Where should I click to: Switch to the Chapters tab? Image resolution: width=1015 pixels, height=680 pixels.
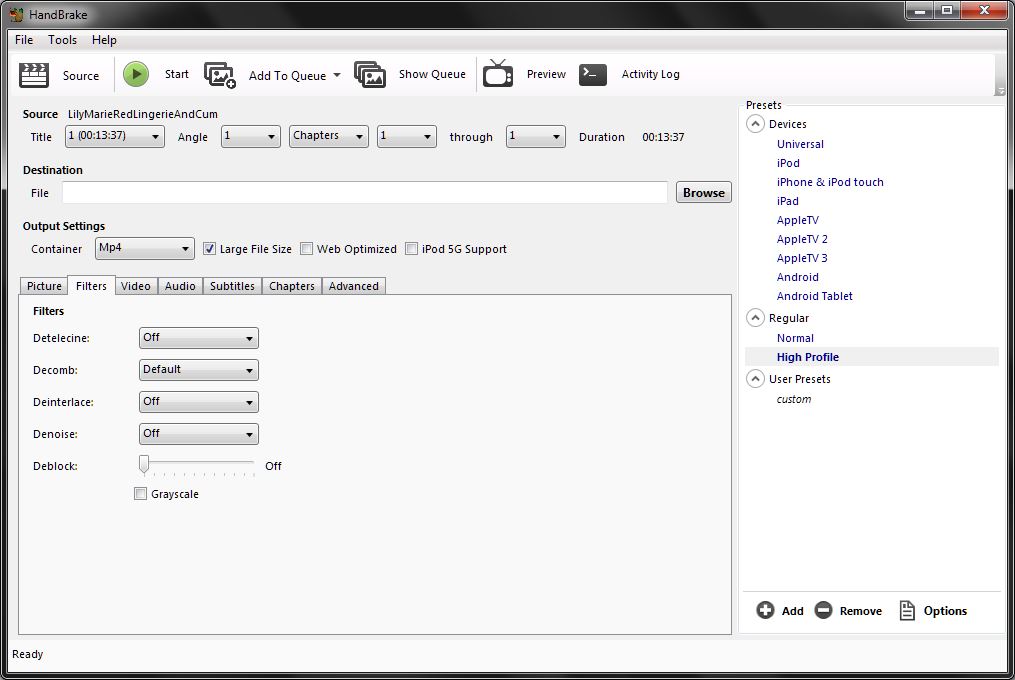[x=292, y=286]
